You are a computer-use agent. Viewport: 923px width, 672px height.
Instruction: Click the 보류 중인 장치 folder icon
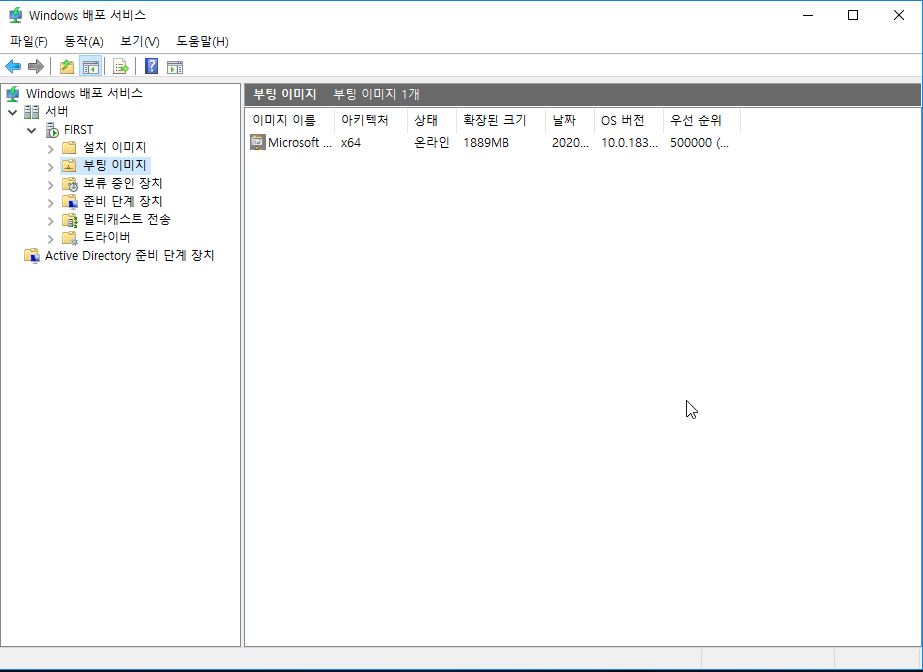point(70,184)
